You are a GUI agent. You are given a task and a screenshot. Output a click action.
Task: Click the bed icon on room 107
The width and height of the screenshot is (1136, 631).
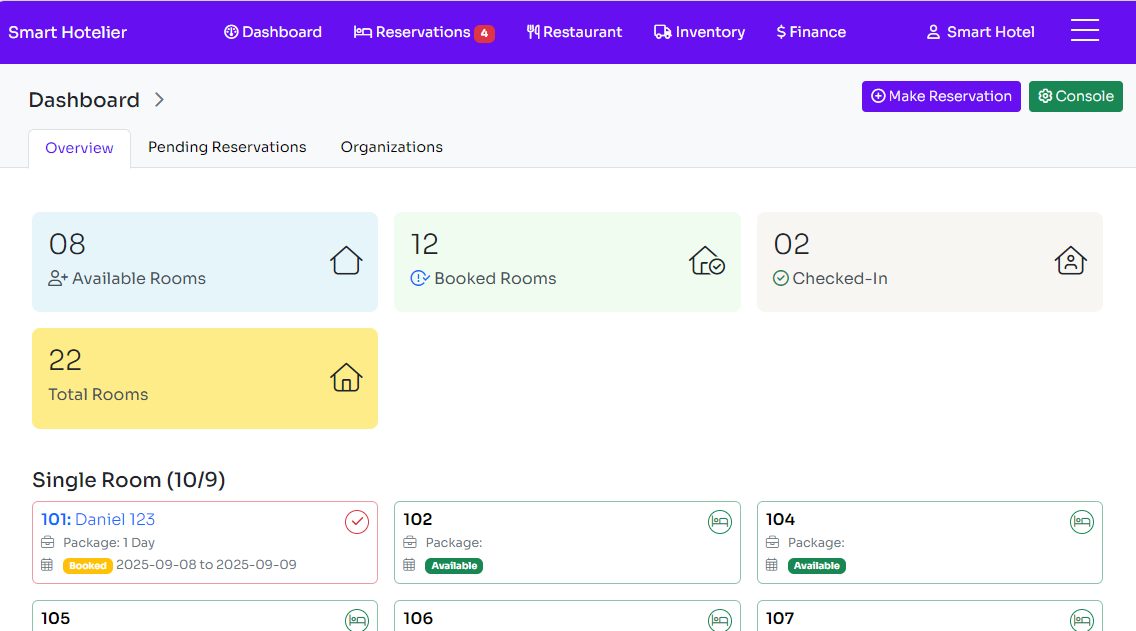(x=1082, y=620)
